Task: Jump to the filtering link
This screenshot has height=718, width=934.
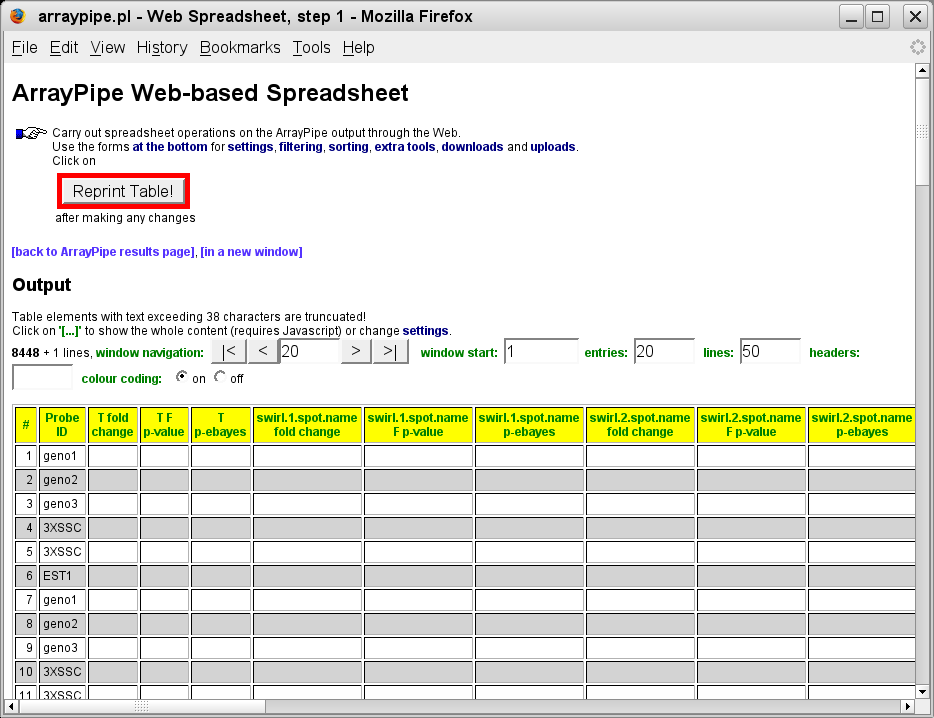Action: (301, 147)
